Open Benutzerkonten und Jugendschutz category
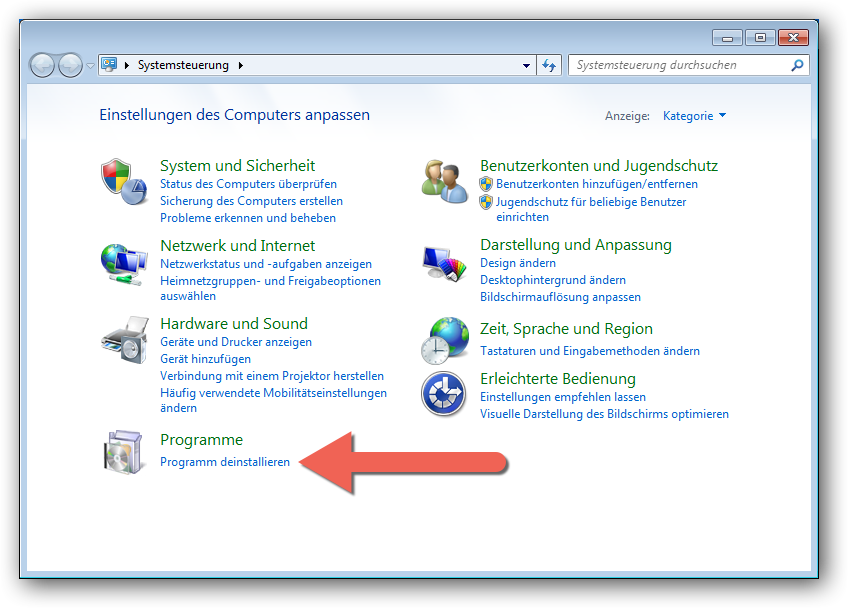This screenshot has height=608, width=848. [599, 166]
